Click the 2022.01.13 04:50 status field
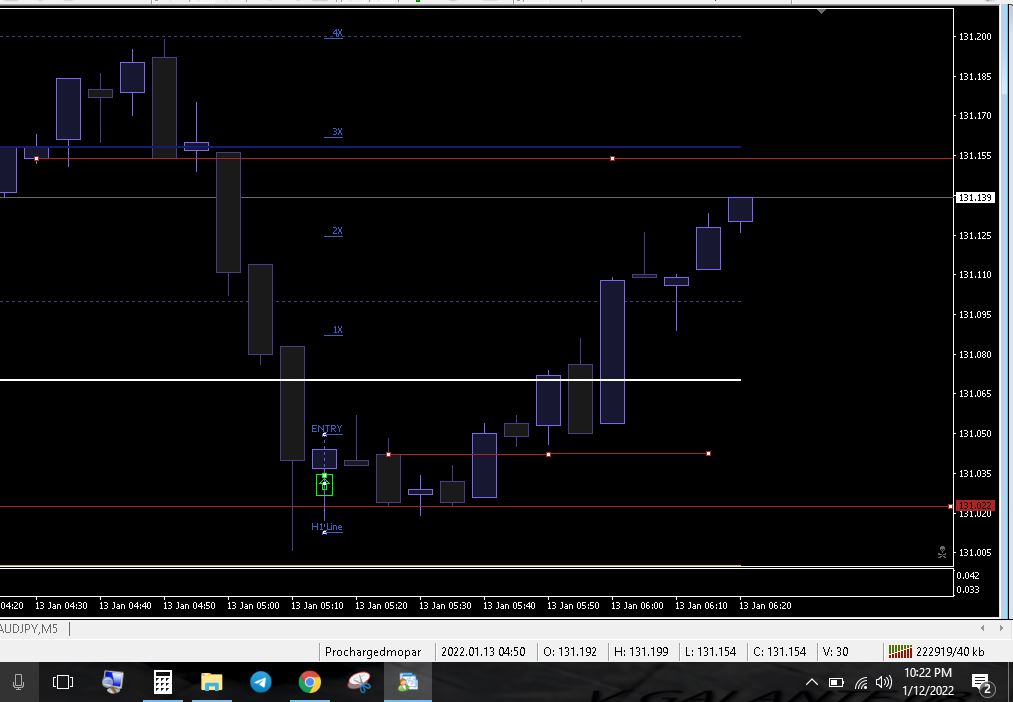This screenshot has height=702, width=1013. 483,652
